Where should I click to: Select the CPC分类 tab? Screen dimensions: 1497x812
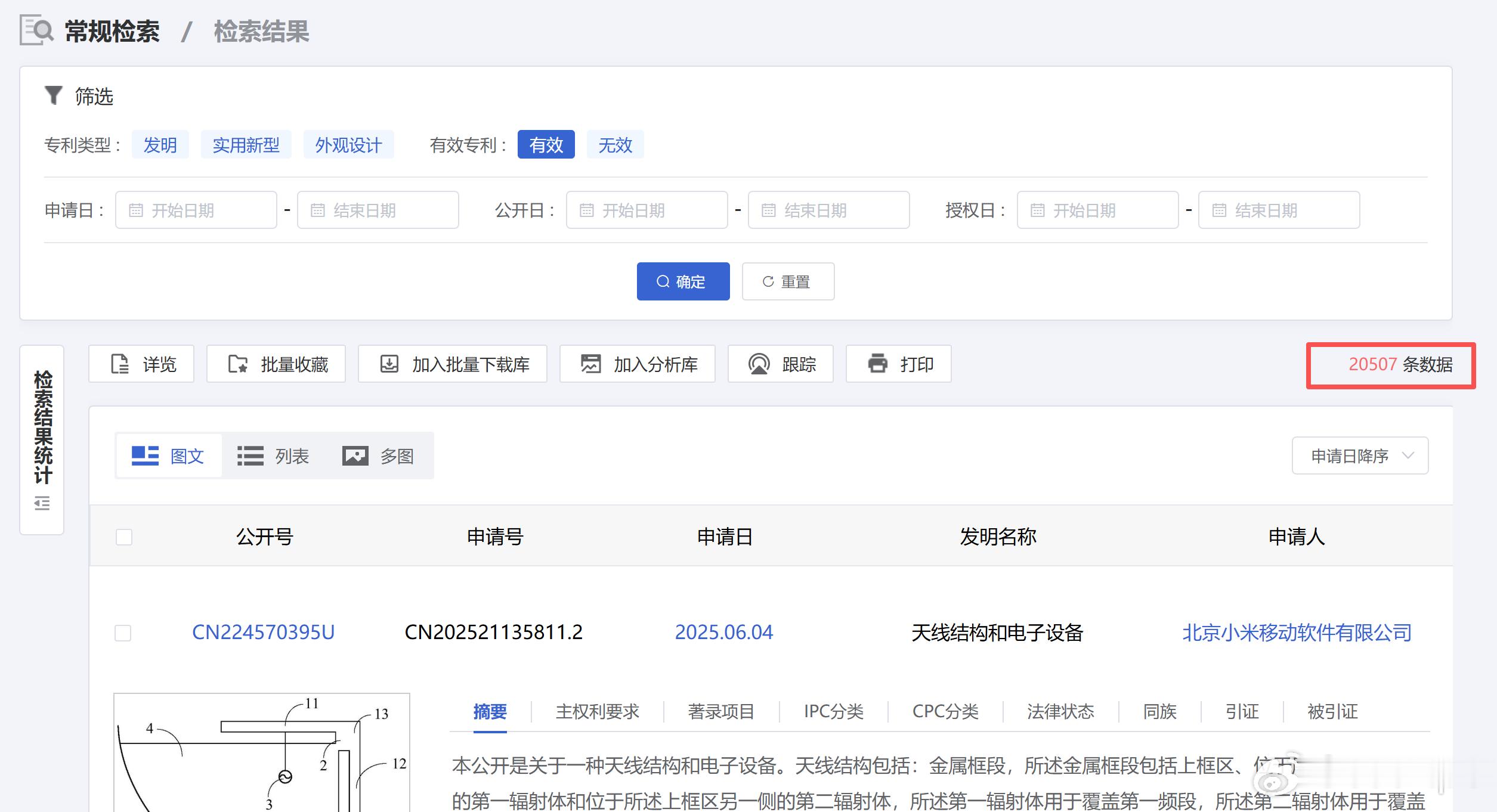tap(945, 712)
